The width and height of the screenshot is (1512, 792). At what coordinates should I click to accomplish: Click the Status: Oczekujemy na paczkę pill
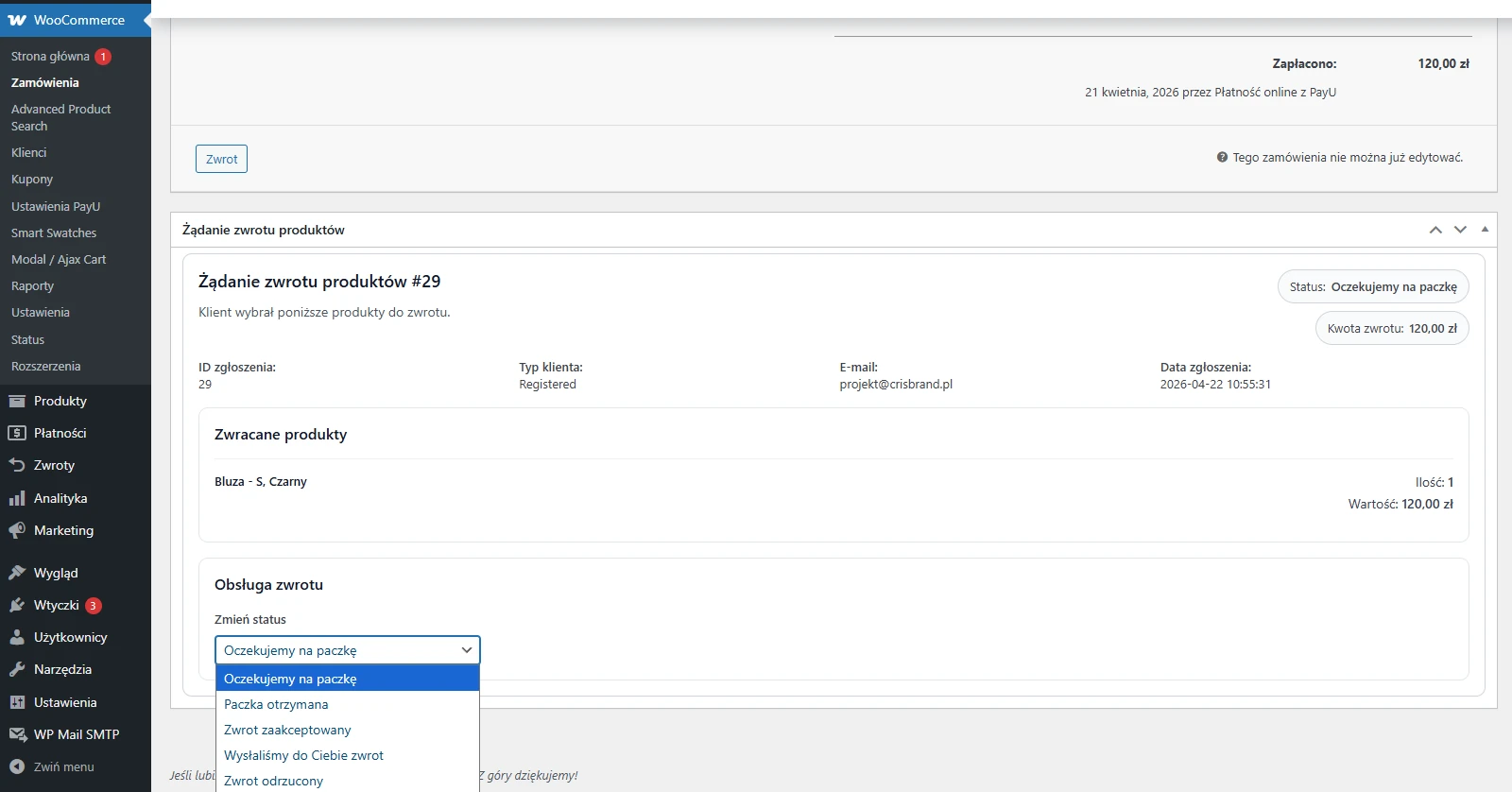coord(1373,286)
